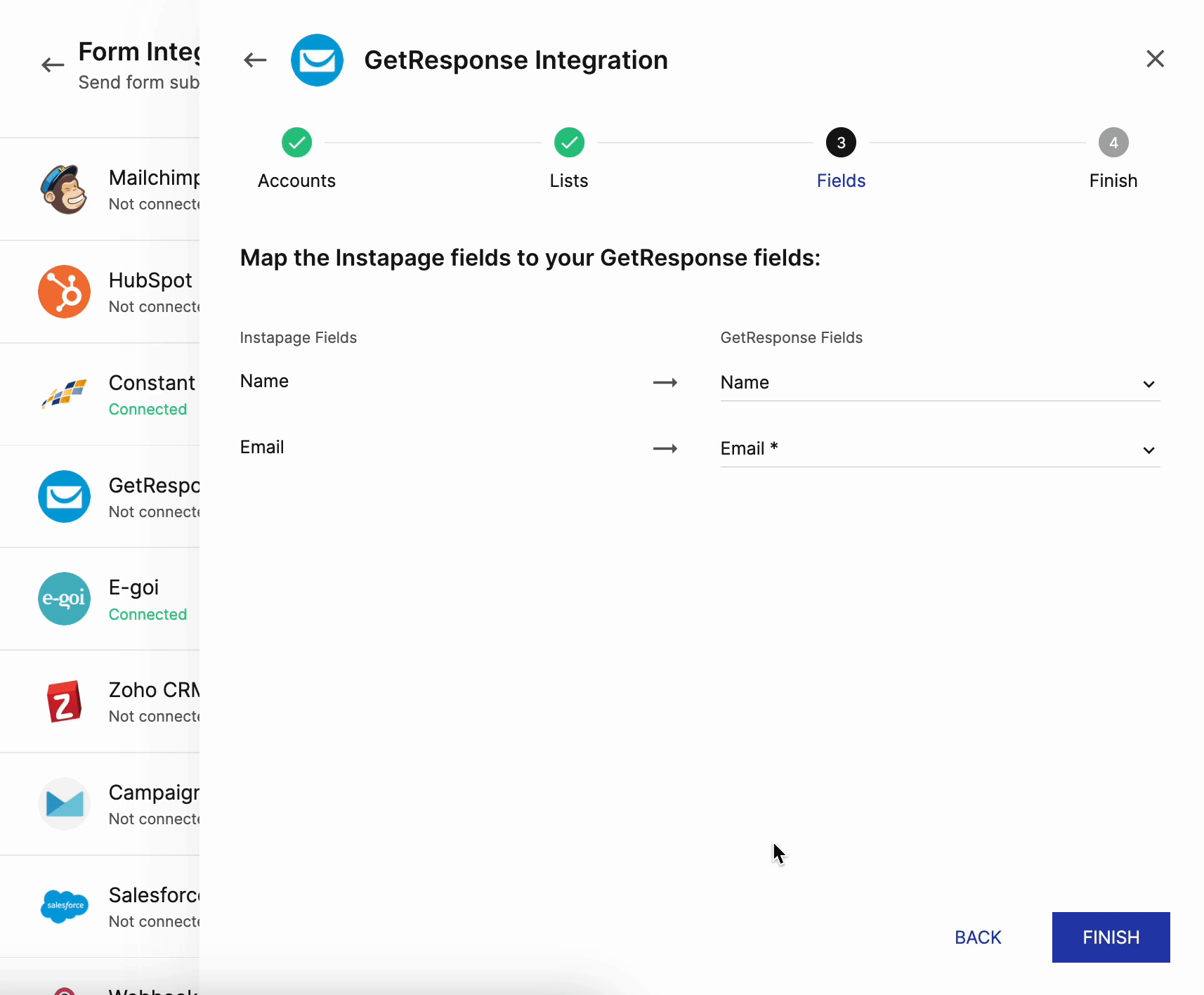Select the Fields step label
Viewport: 1204px width, 995px height.
tap(841, 181)
